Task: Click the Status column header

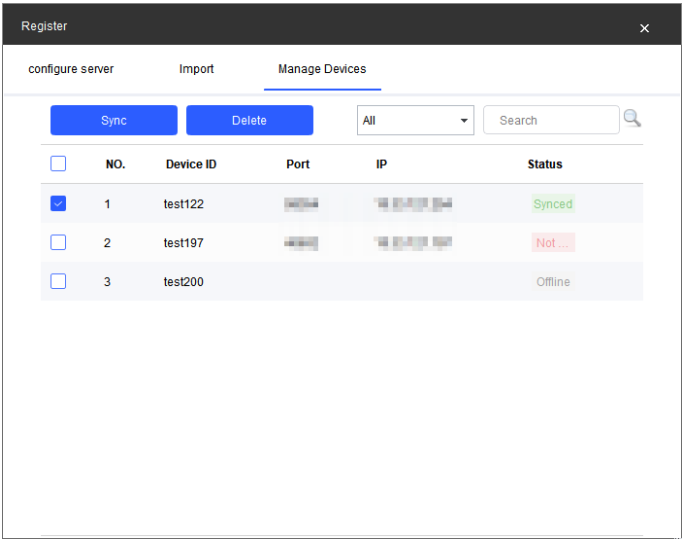Action: 545,164
